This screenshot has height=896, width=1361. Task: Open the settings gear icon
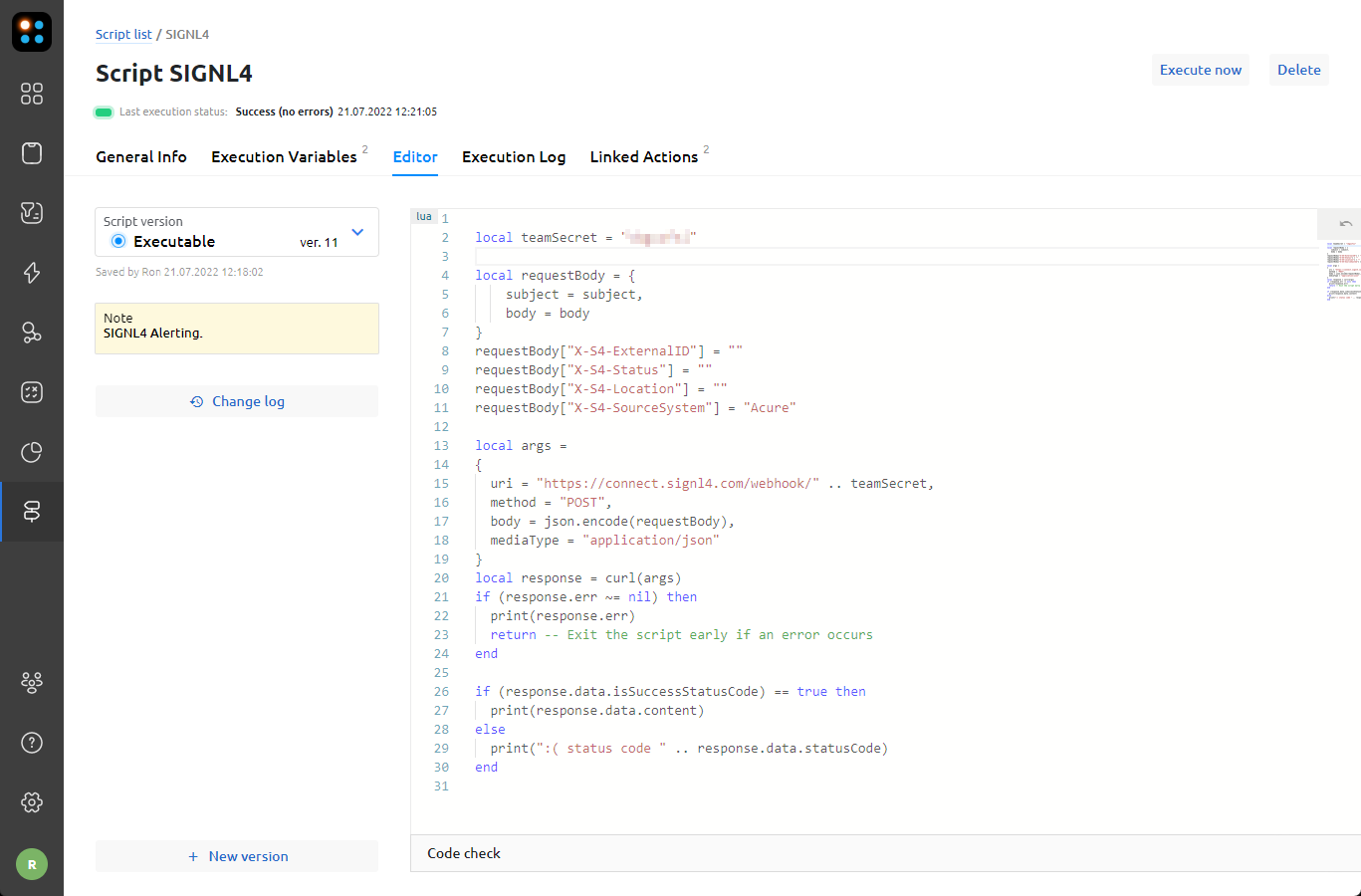(32, 802)
